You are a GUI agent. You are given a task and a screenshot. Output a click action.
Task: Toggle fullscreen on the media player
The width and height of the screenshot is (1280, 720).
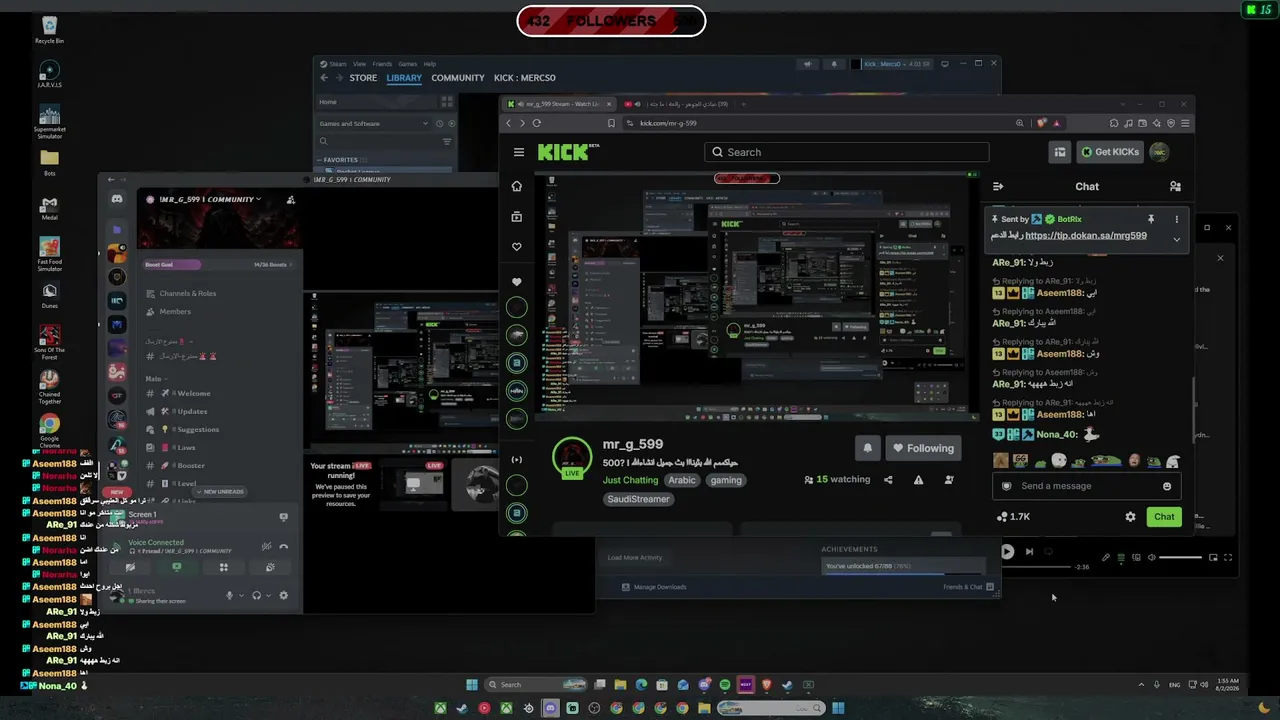[1228, 557]
